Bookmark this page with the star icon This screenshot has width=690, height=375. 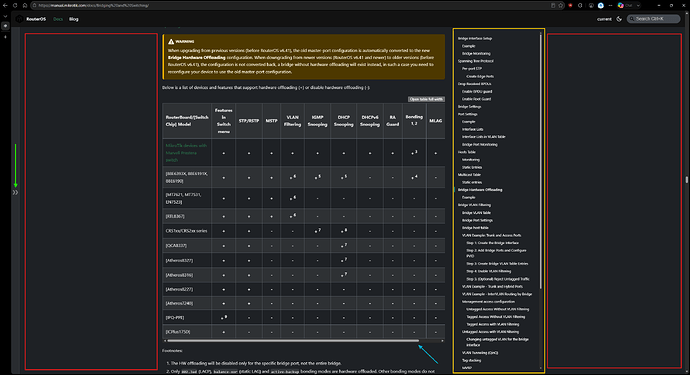[x=561, y=5]
